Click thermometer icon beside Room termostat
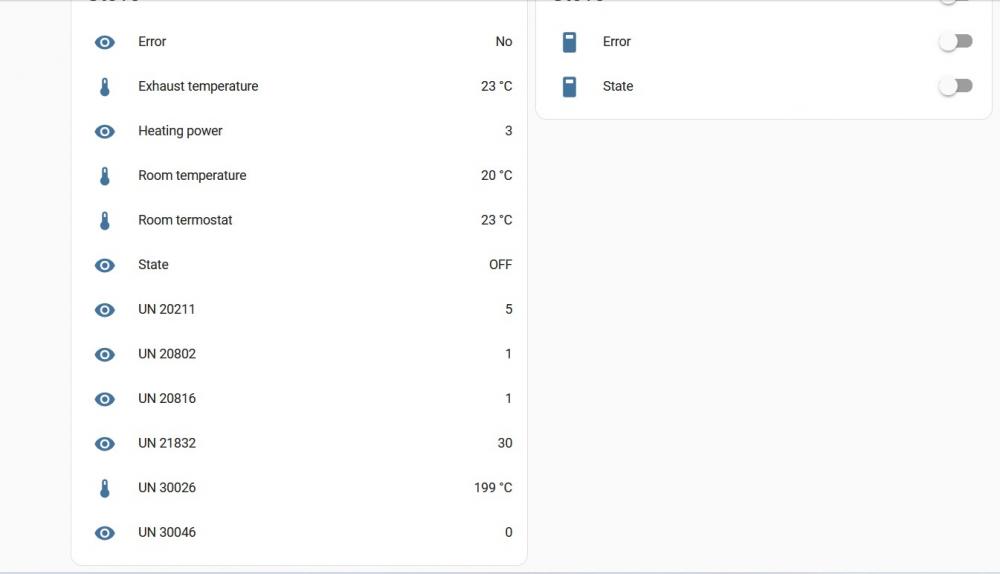The width and height of the screenshot is (1000, 574). [x=105, y=221]
